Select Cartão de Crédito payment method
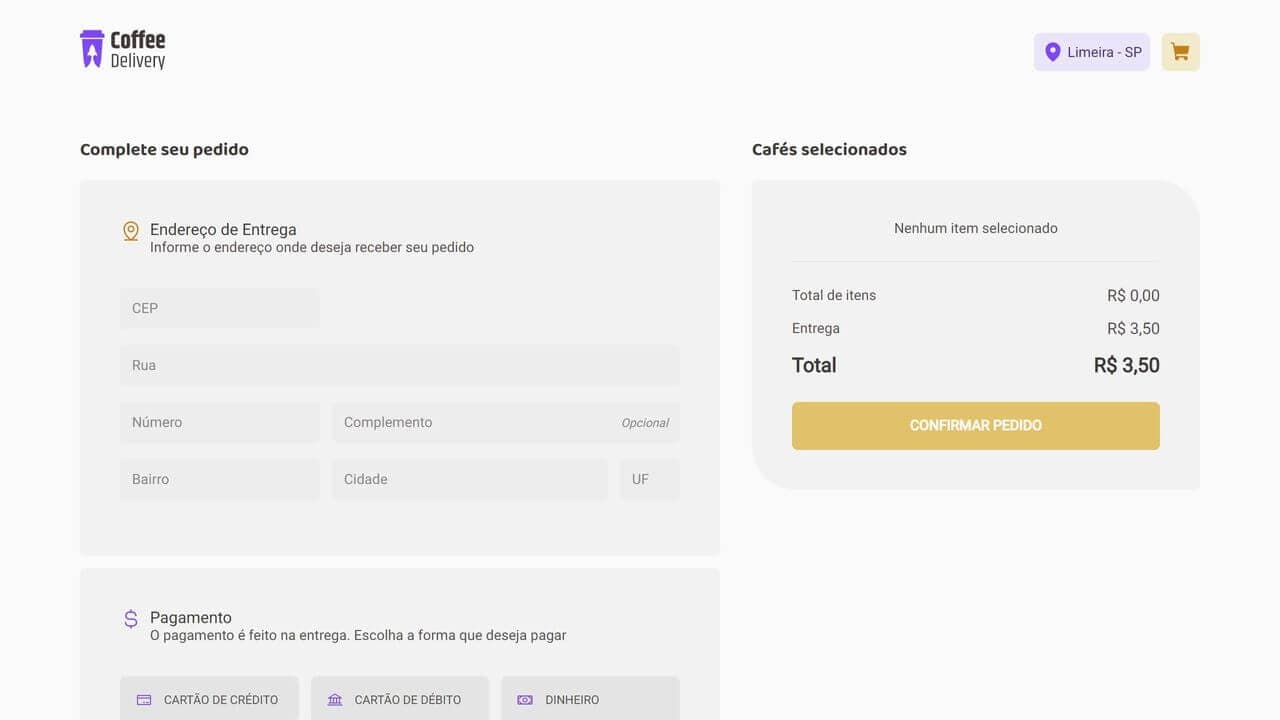The height and width of the screenshot is (720, 1280). pyautogui.click(x=209, y=700)
